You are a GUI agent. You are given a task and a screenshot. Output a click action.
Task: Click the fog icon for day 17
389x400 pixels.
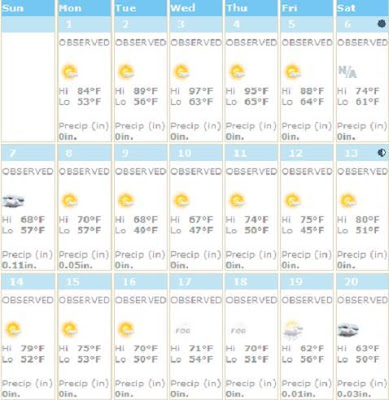[x=183, y=330]
